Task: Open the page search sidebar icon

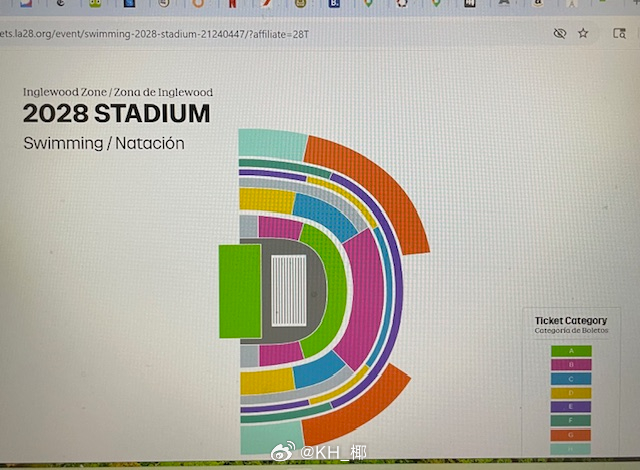Action: (619, 33)
